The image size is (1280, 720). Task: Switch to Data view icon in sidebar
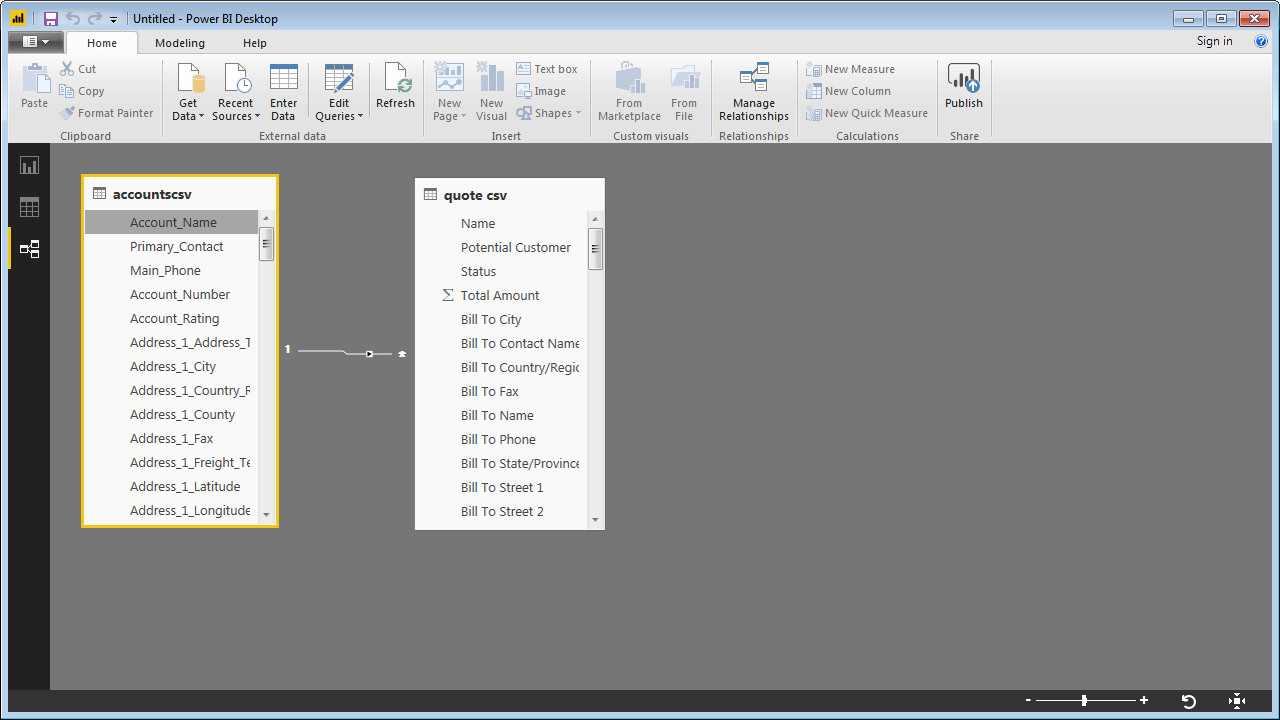(29, 208)
